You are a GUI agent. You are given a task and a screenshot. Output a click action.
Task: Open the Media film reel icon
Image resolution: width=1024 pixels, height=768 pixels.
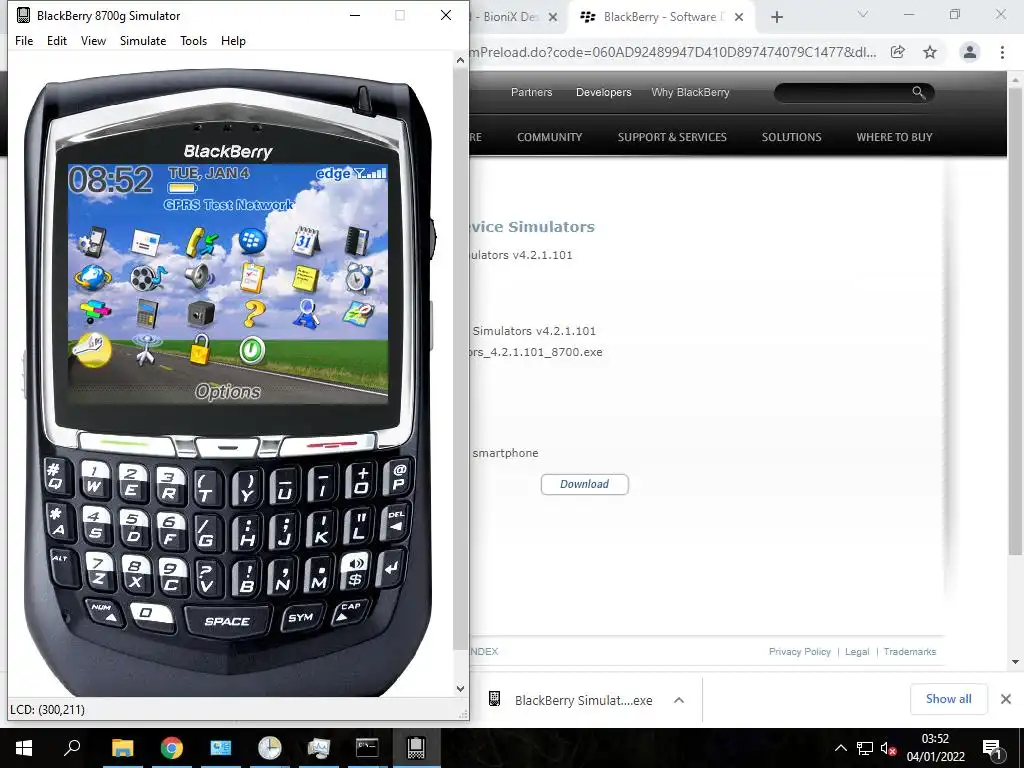point(148,278)
